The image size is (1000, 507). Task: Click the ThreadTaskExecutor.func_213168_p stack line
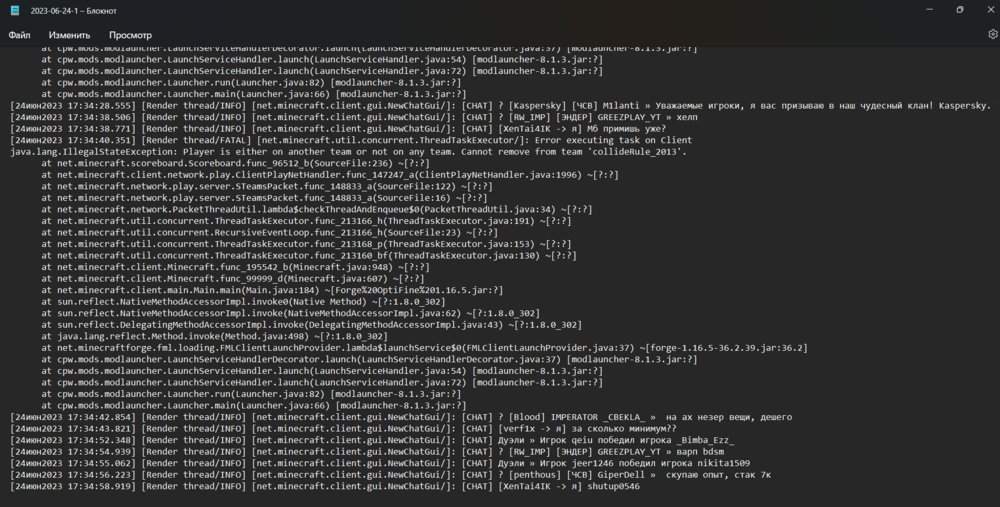coord(306,244)
